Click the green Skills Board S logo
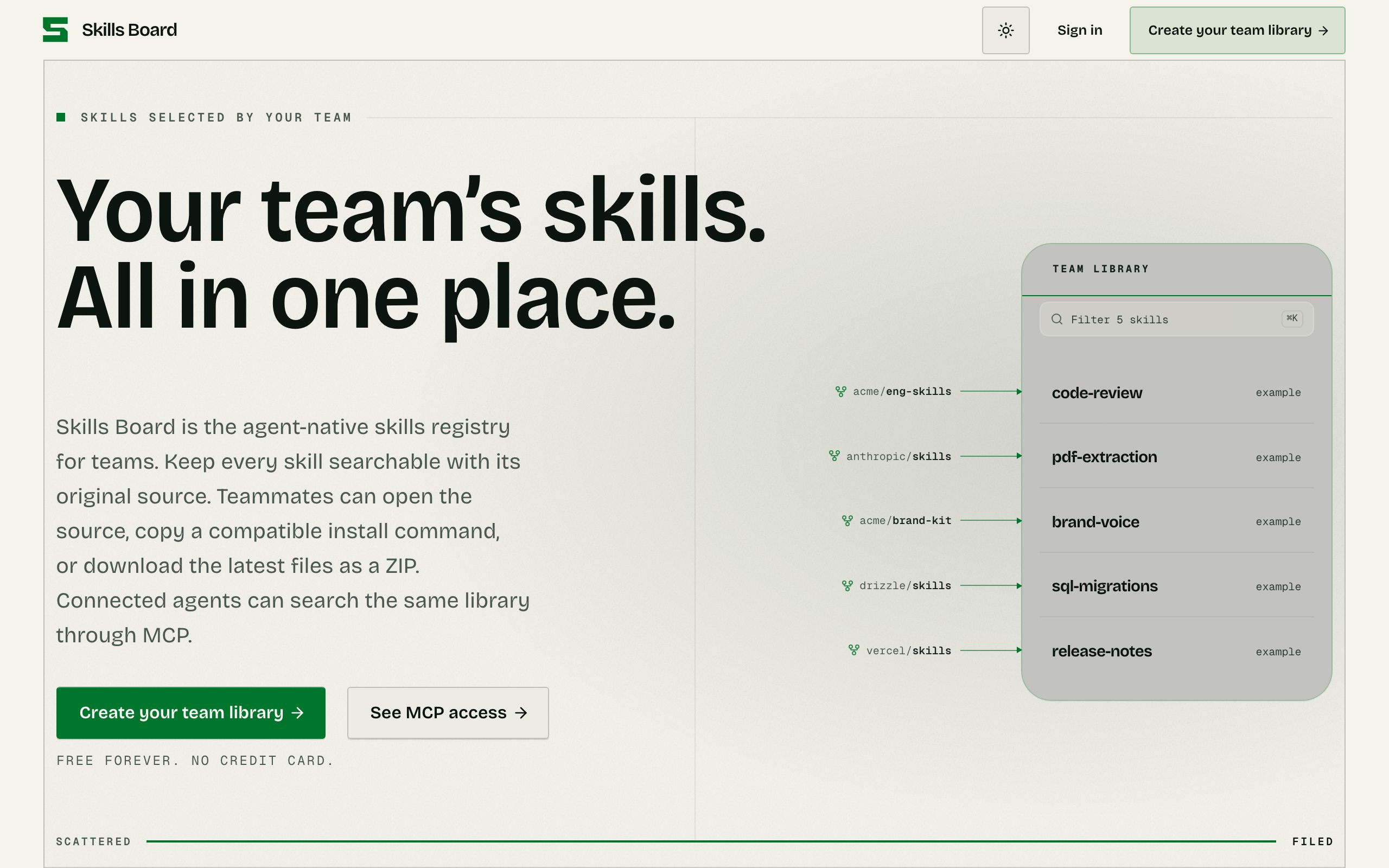Viewport: 1389px width, 868px height. (x=55, y=29)
